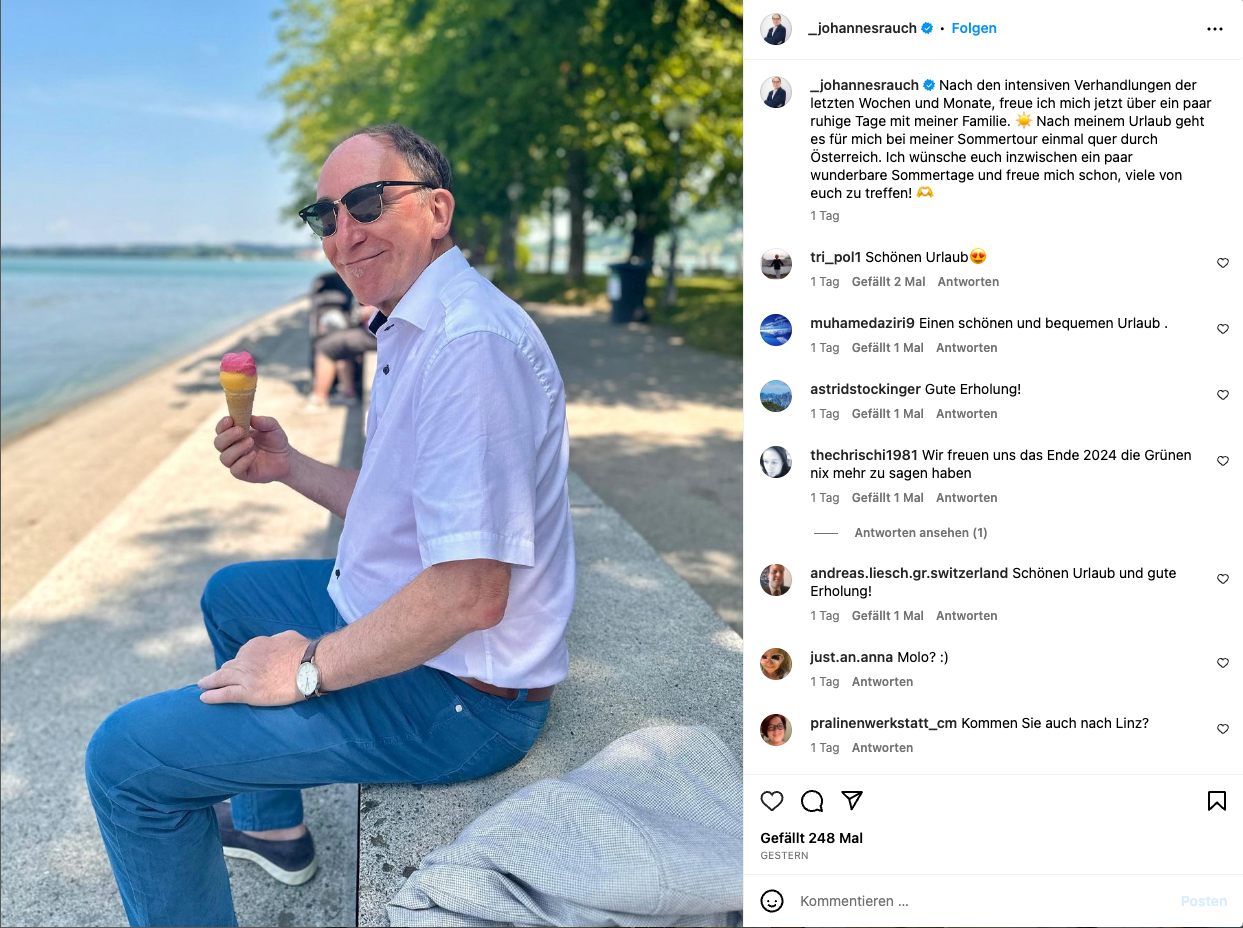
Task: Open thechrischi1981's profile picture
Action: pos(776,462)
